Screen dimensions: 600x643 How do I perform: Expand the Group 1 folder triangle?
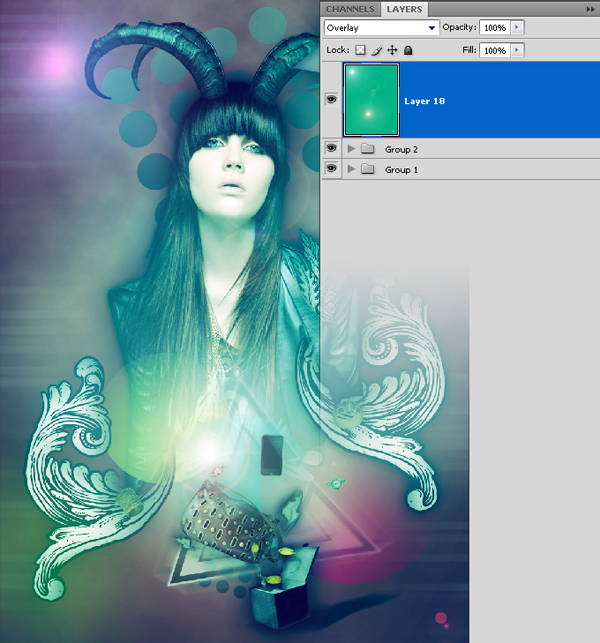tap(351, 169)
